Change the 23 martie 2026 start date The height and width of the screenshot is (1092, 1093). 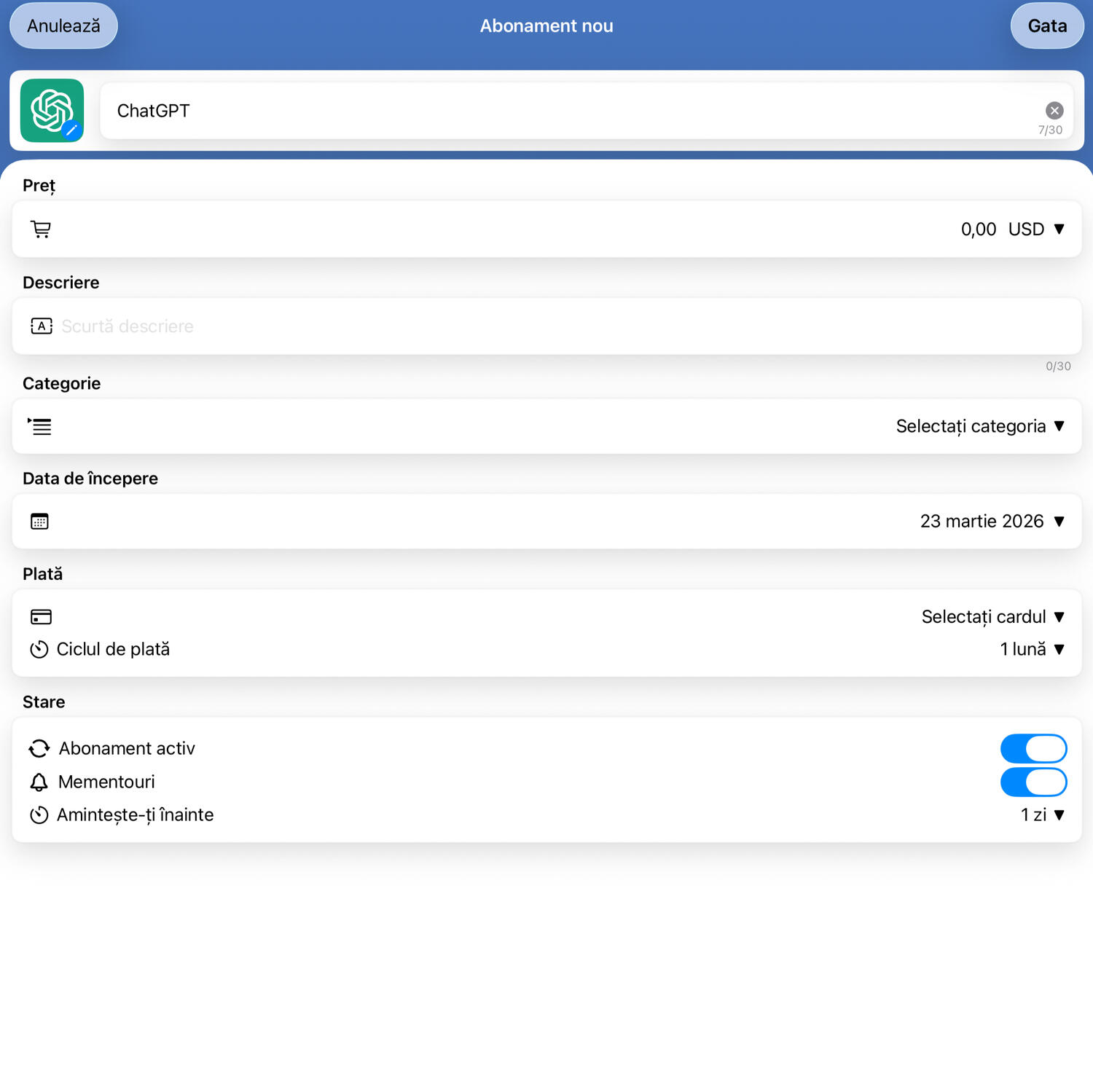point(991,522)
